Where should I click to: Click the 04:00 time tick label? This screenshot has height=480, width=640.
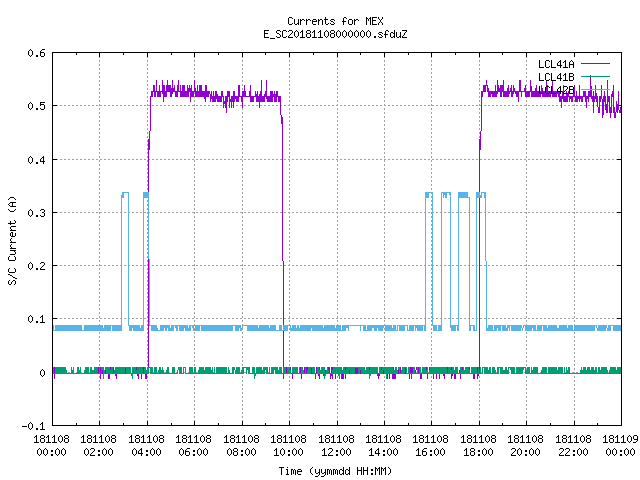(x=146, y=452)
